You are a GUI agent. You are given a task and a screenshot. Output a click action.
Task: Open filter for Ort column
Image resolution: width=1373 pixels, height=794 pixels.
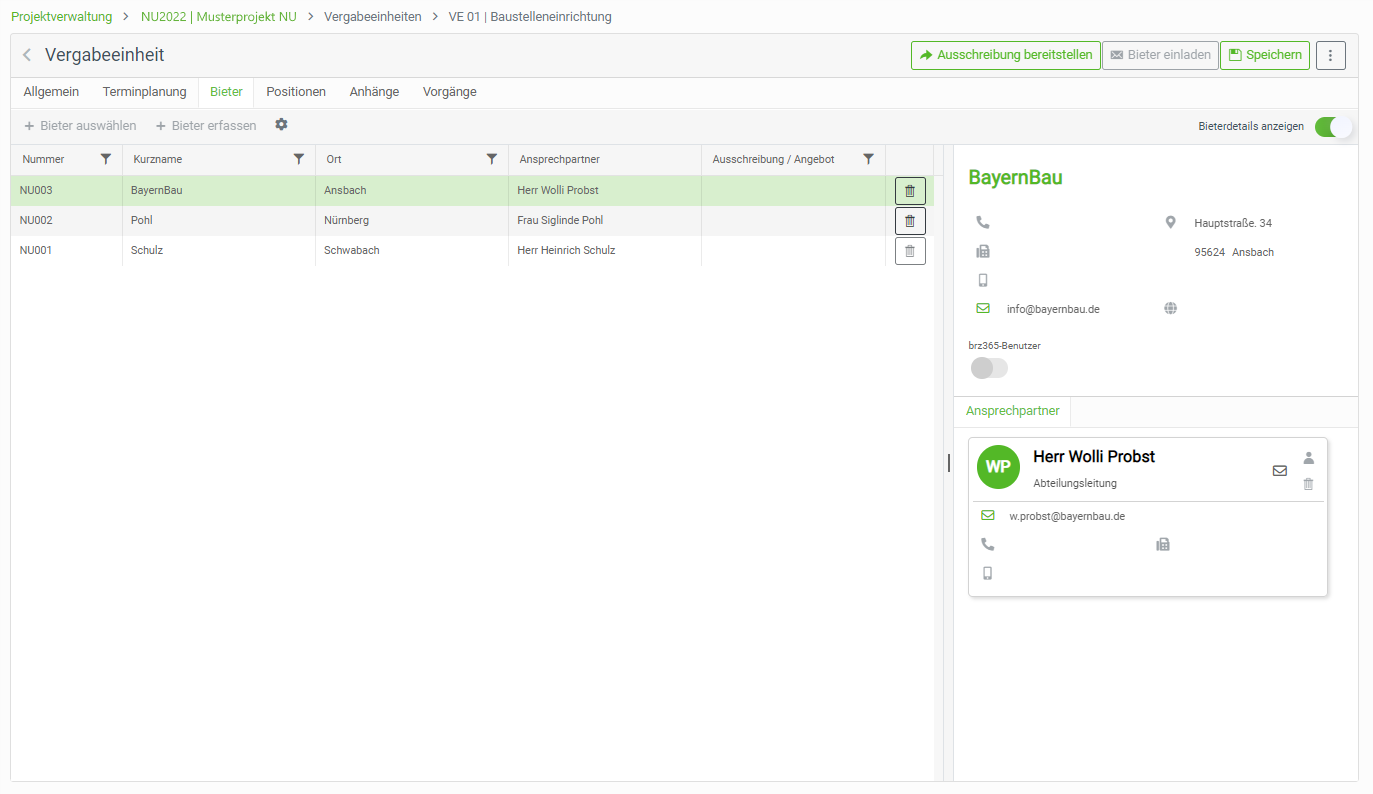[x=491, y=159]
